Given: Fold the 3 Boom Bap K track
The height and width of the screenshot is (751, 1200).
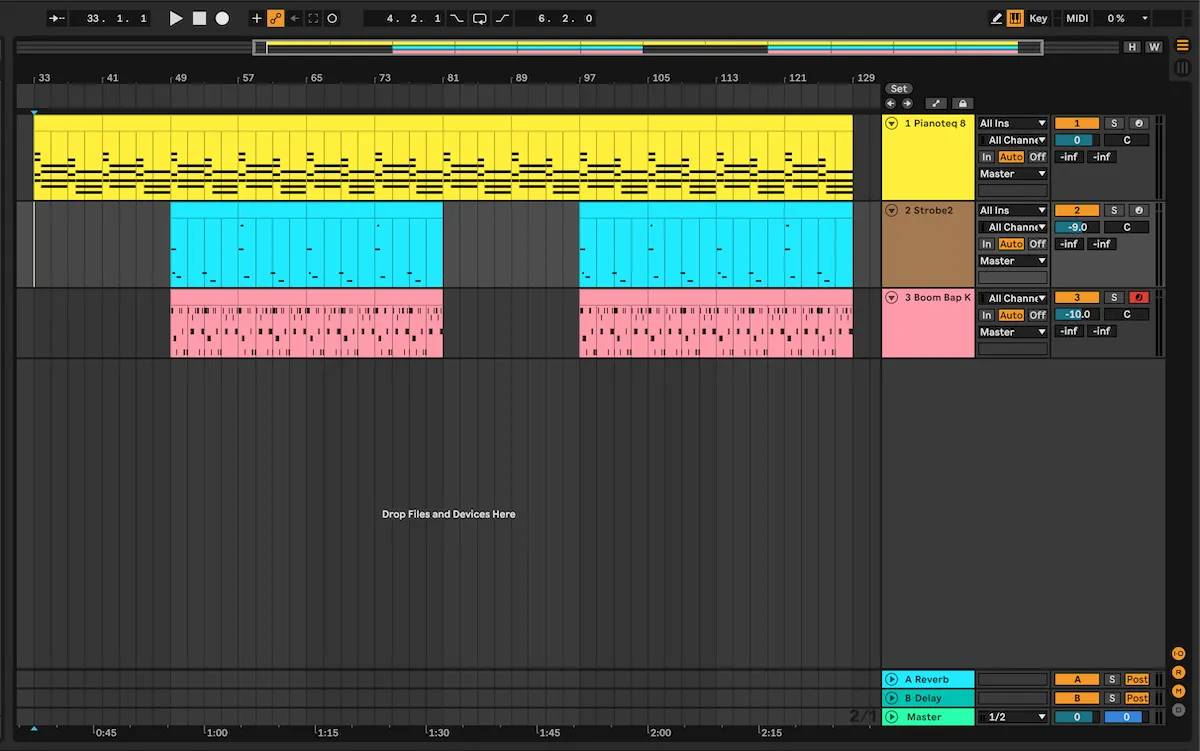Looking at the screenshot, I should [892, 298].
